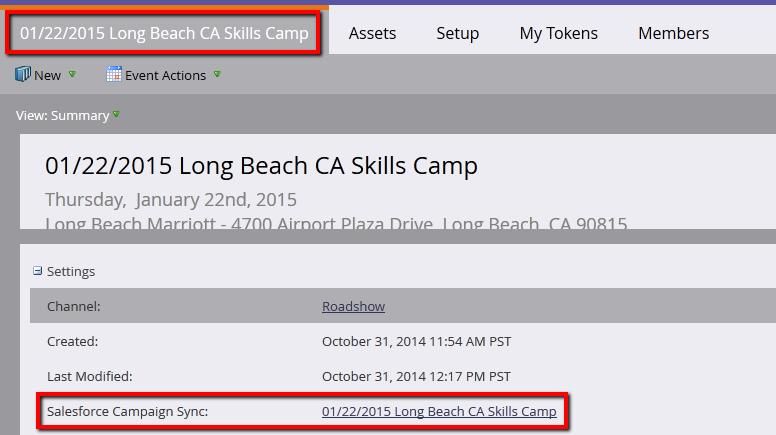Click the New program icon
The height and width of the screenshot is (435, 776).
[23, 75]
